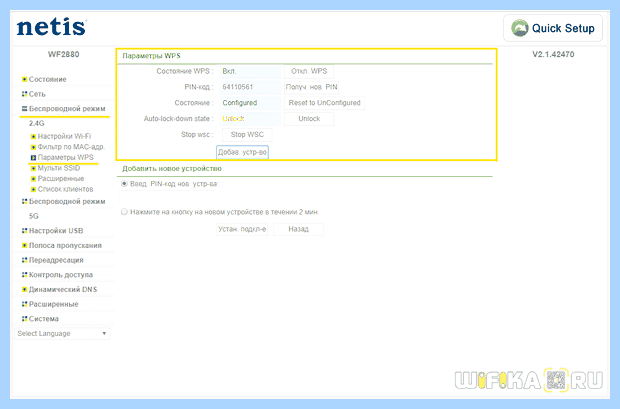This screenshot has width=620, height=409.
Task: Open the Состояние menu section
Action: (x=47, y=79)
